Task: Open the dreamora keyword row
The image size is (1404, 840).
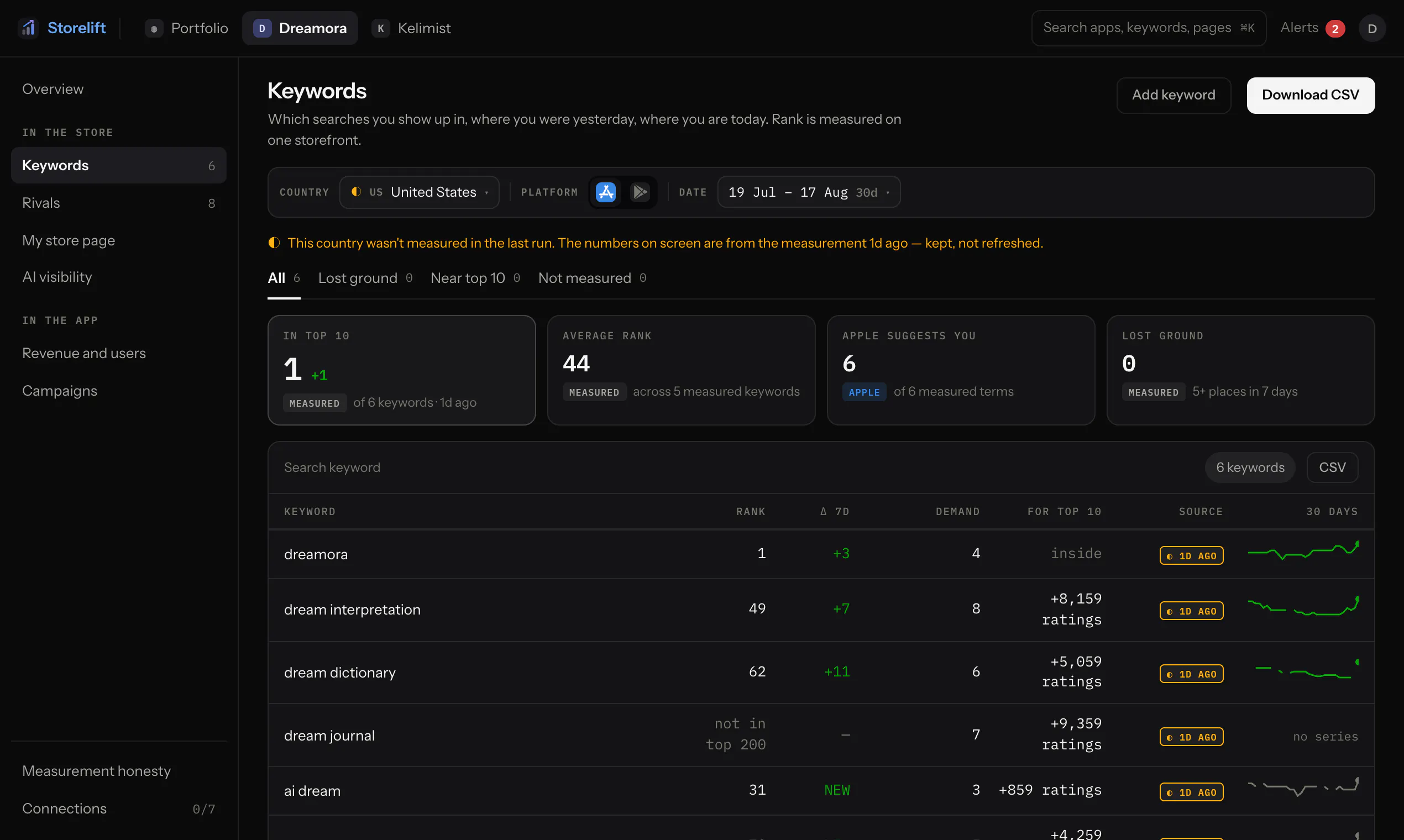Action: pyautogui.click(x=821, y=554)
